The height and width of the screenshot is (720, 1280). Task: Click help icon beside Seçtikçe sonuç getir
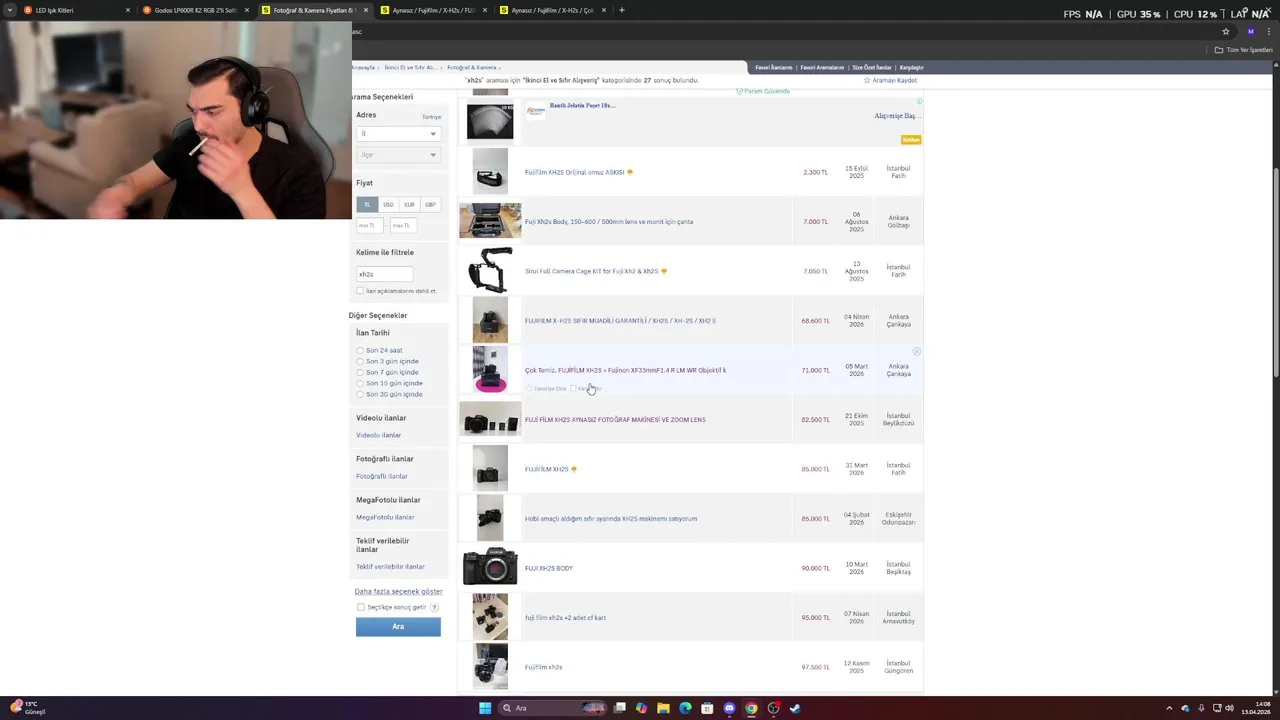434,607
